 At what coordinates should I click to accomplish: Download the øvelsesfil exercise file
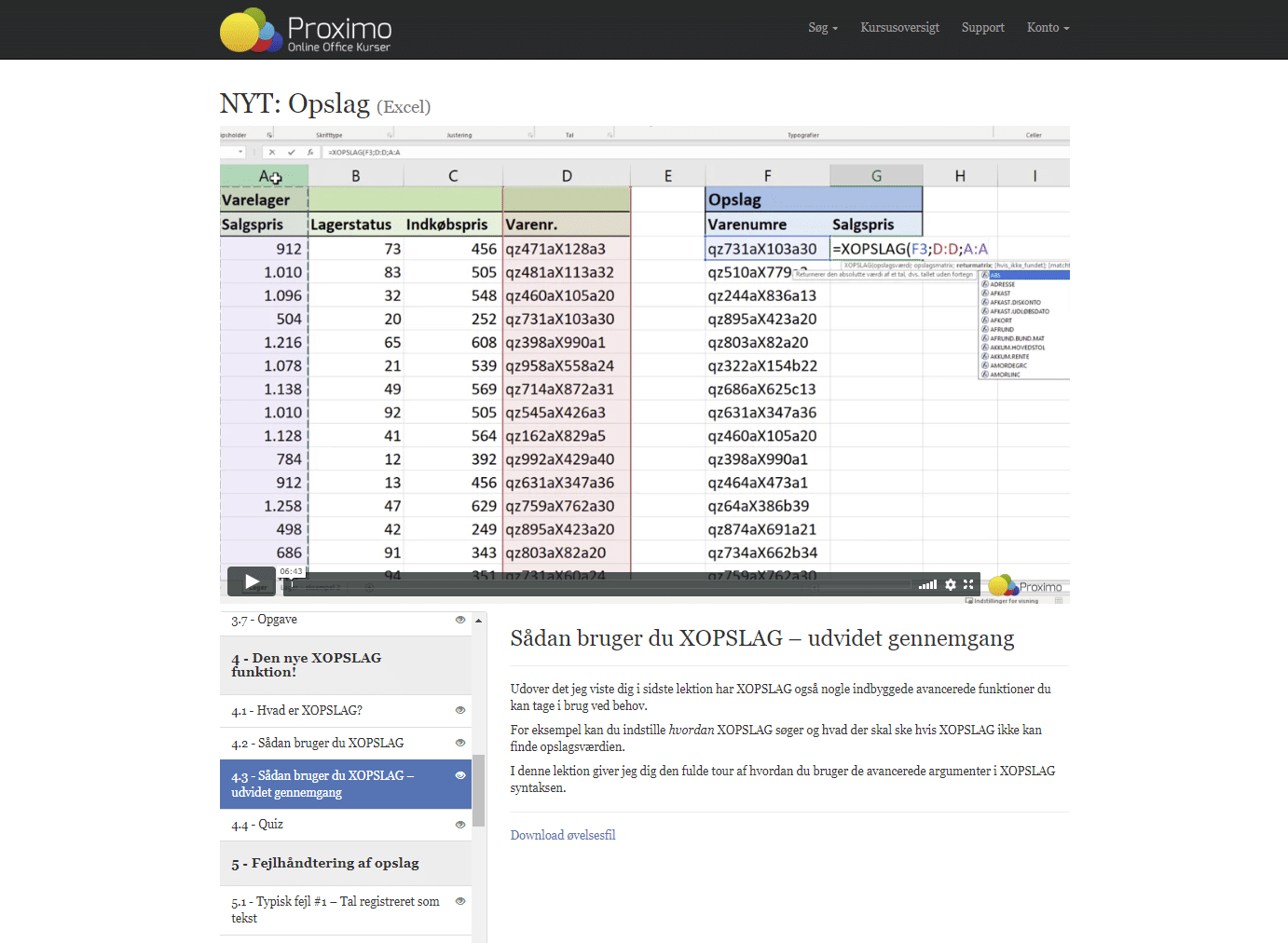point(562,835)
